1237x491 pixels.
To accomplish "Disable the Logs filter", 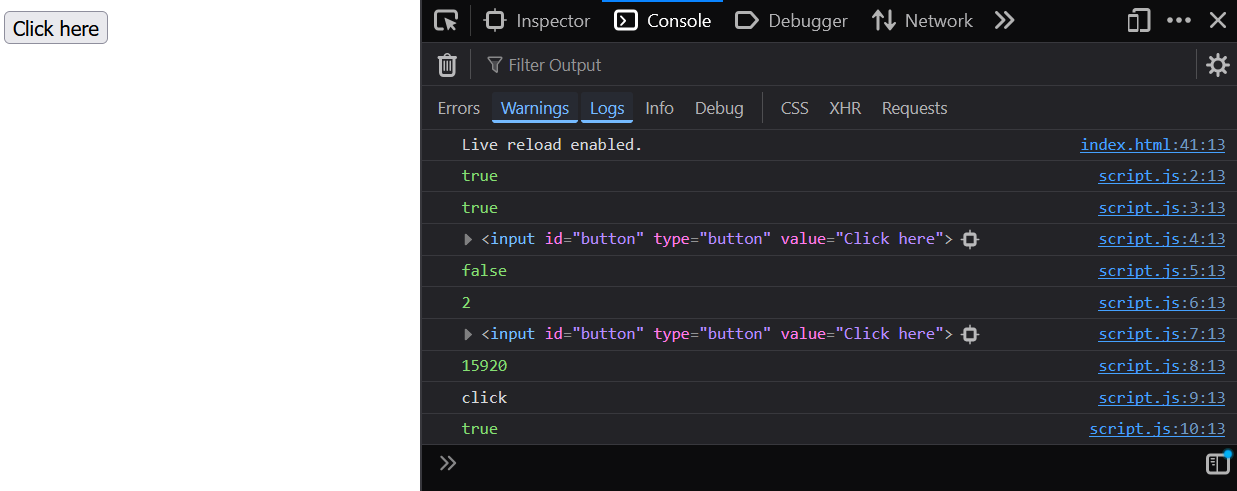I will (607, 108).
